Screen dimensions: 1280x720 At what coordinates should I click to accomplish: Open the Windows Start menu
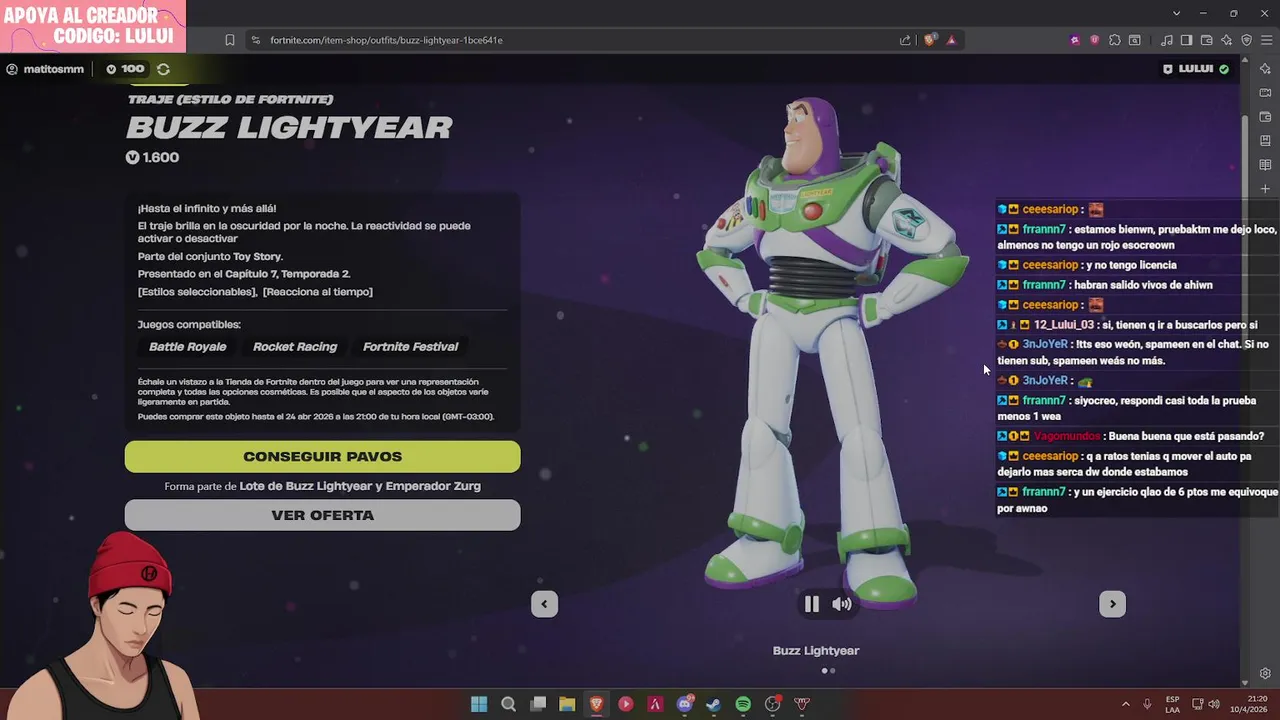coord(479,704)
